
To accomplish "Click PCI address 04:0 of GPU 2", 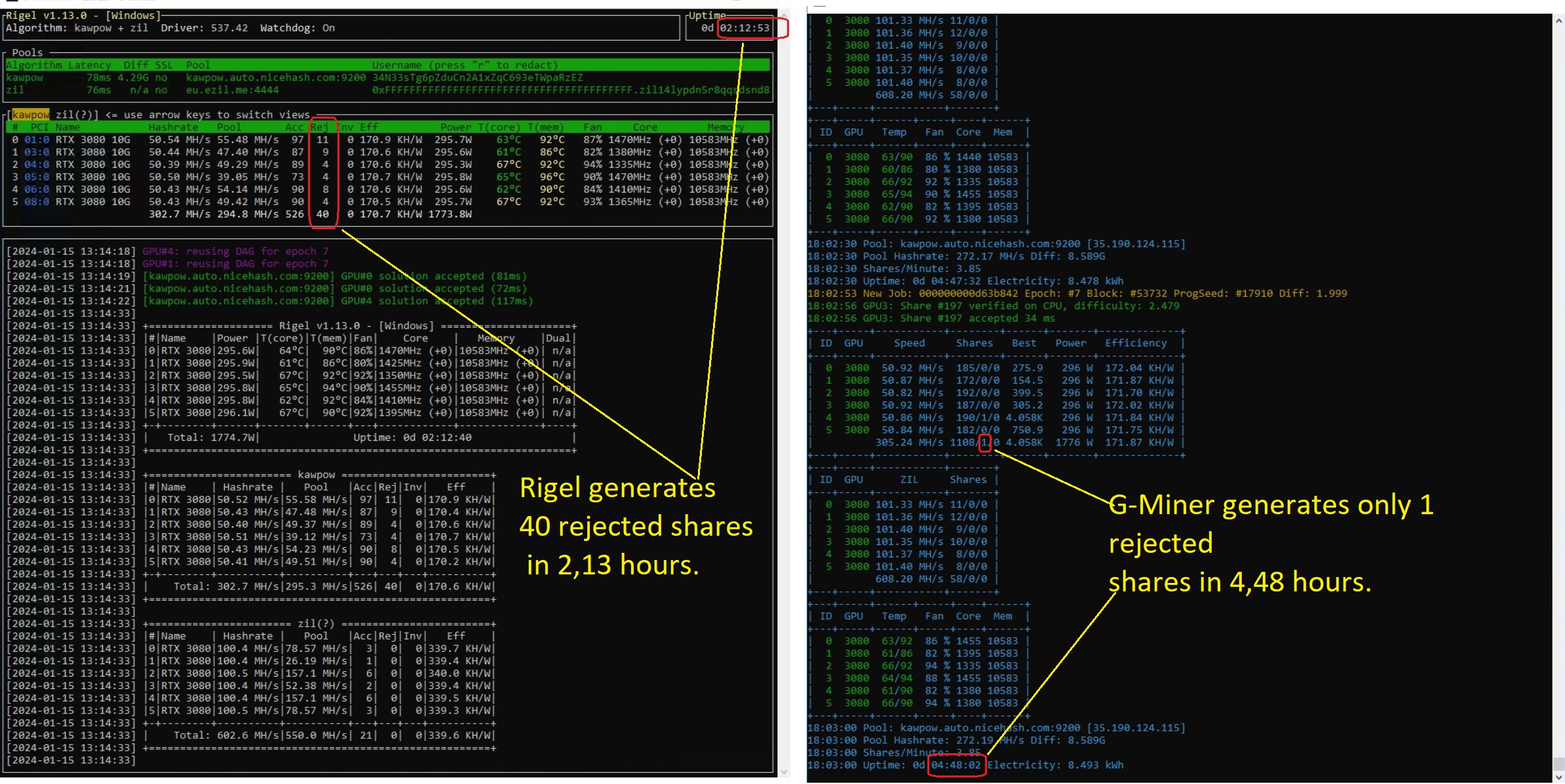I will coord(37,165).
